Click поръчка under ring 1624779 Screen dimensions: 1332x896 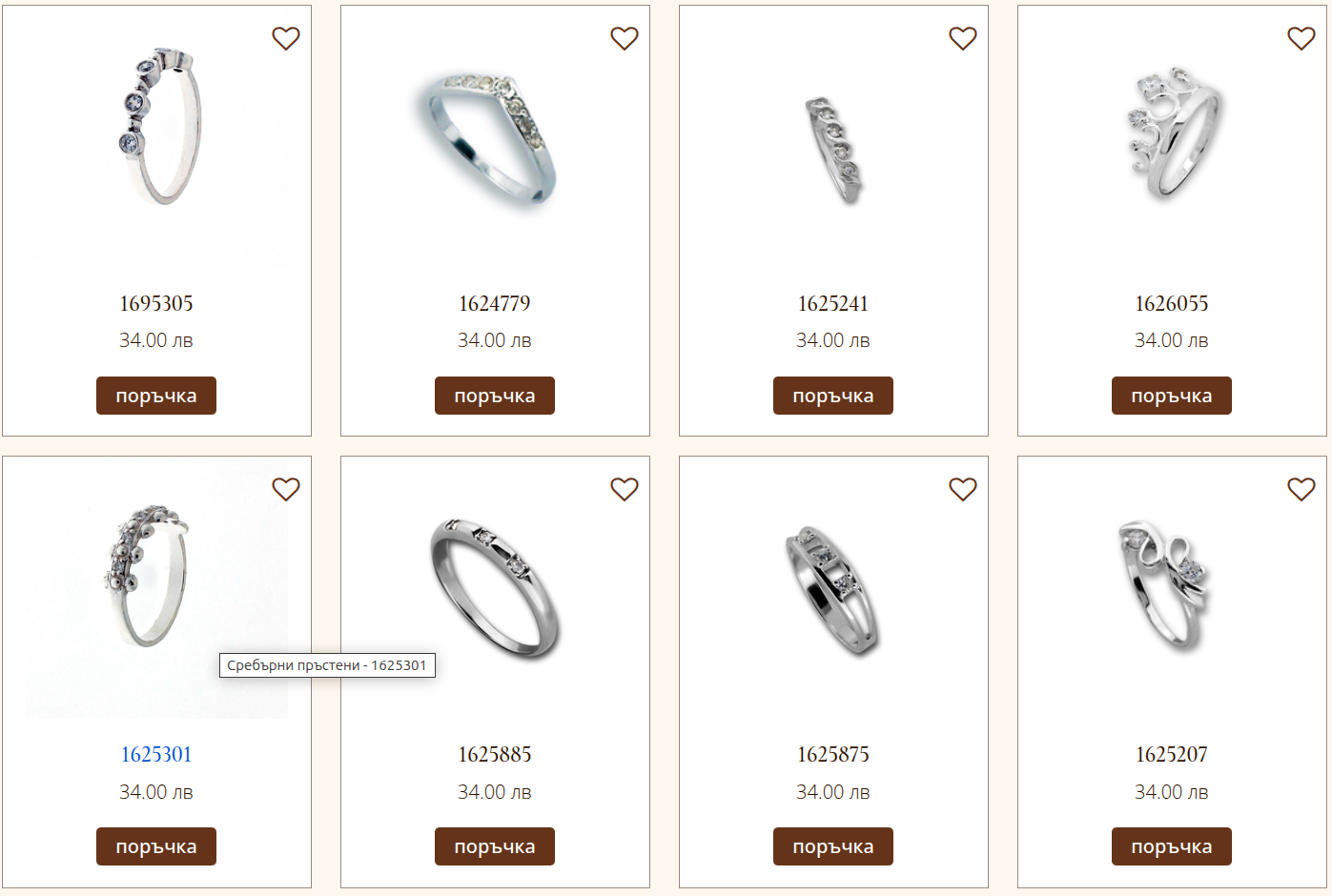(495, 396)
